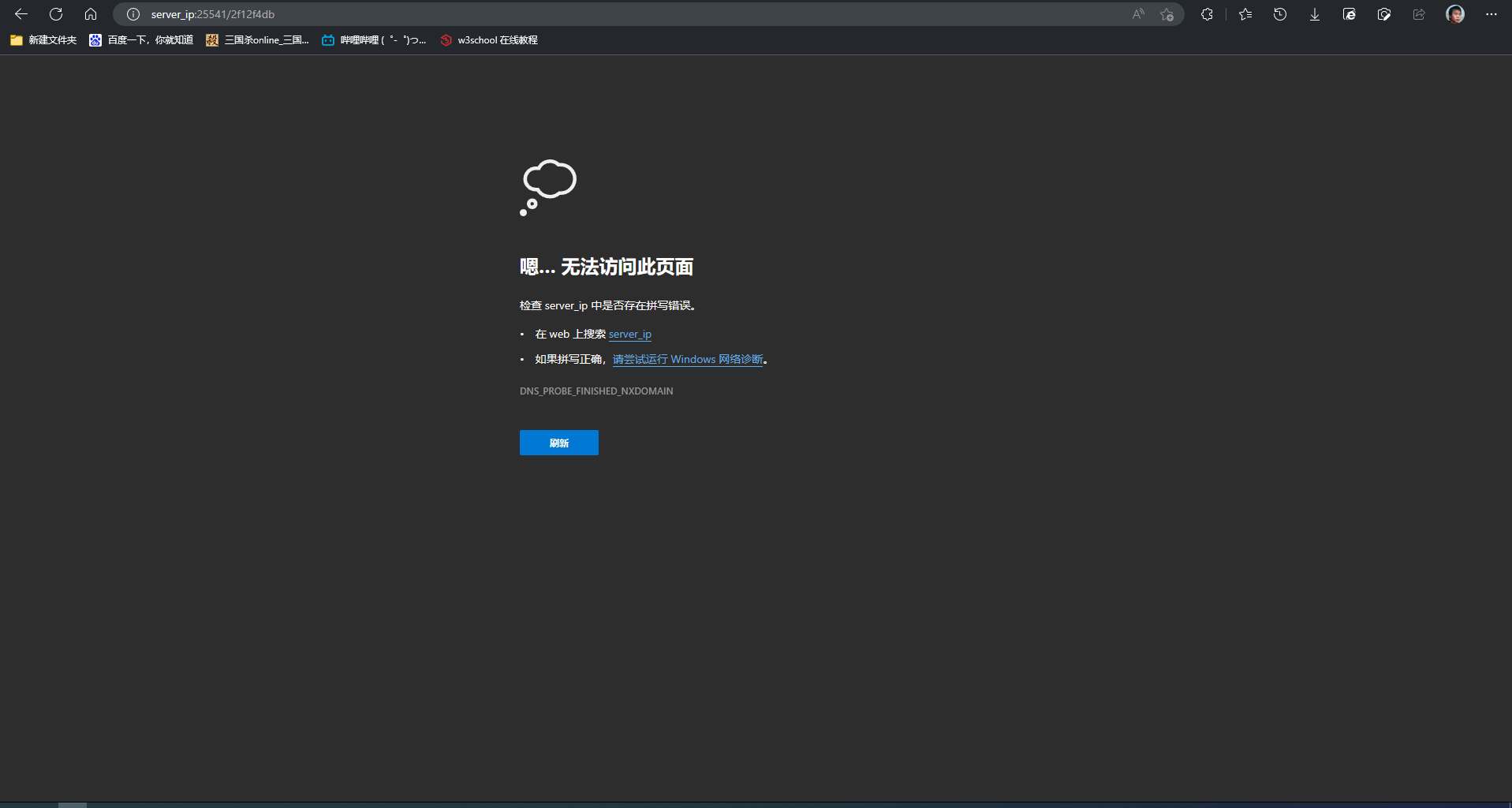Start a web capture screenshot
Image resolution: width=1512 pixels, height=808 pixels.
[x=1384, y=14]
